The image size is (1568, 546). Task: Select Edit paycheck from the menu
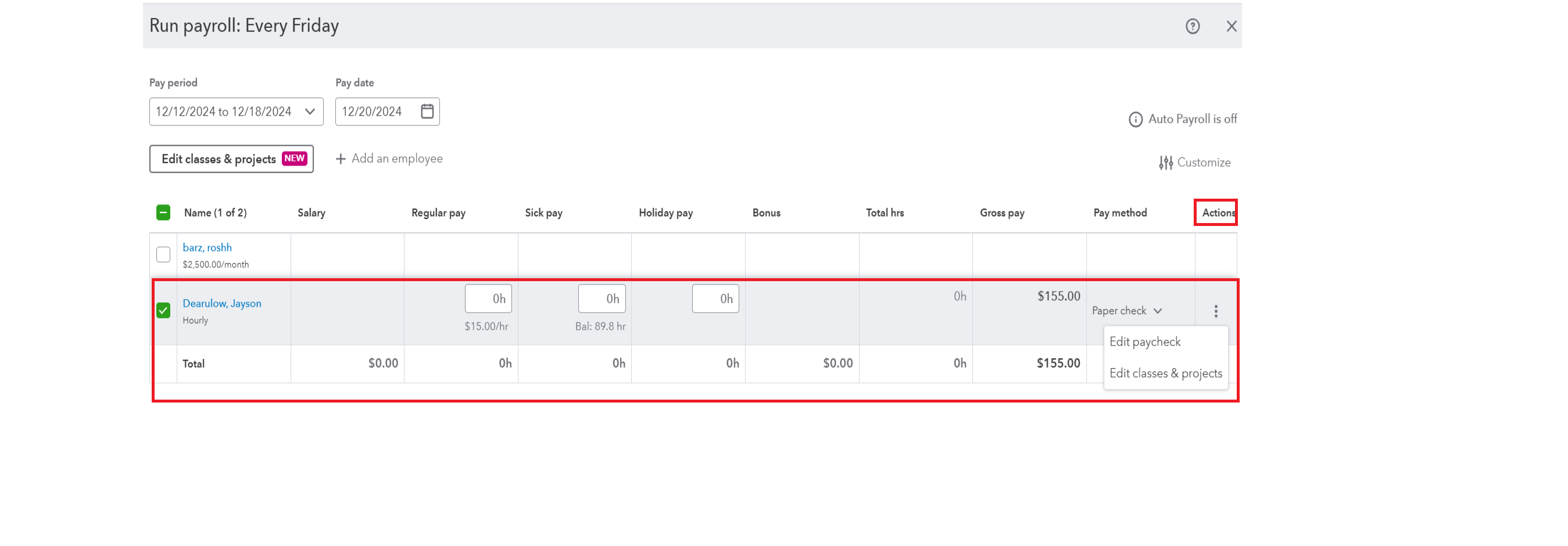click(x=1144, y=342)
